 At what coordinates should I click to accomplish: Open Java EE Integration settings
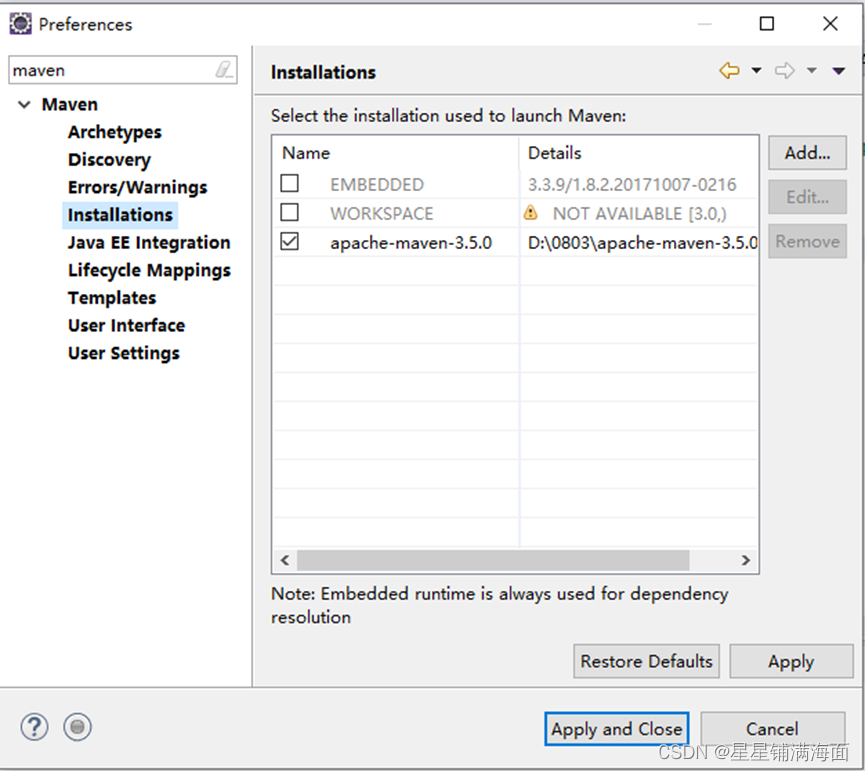pos(149,243)
